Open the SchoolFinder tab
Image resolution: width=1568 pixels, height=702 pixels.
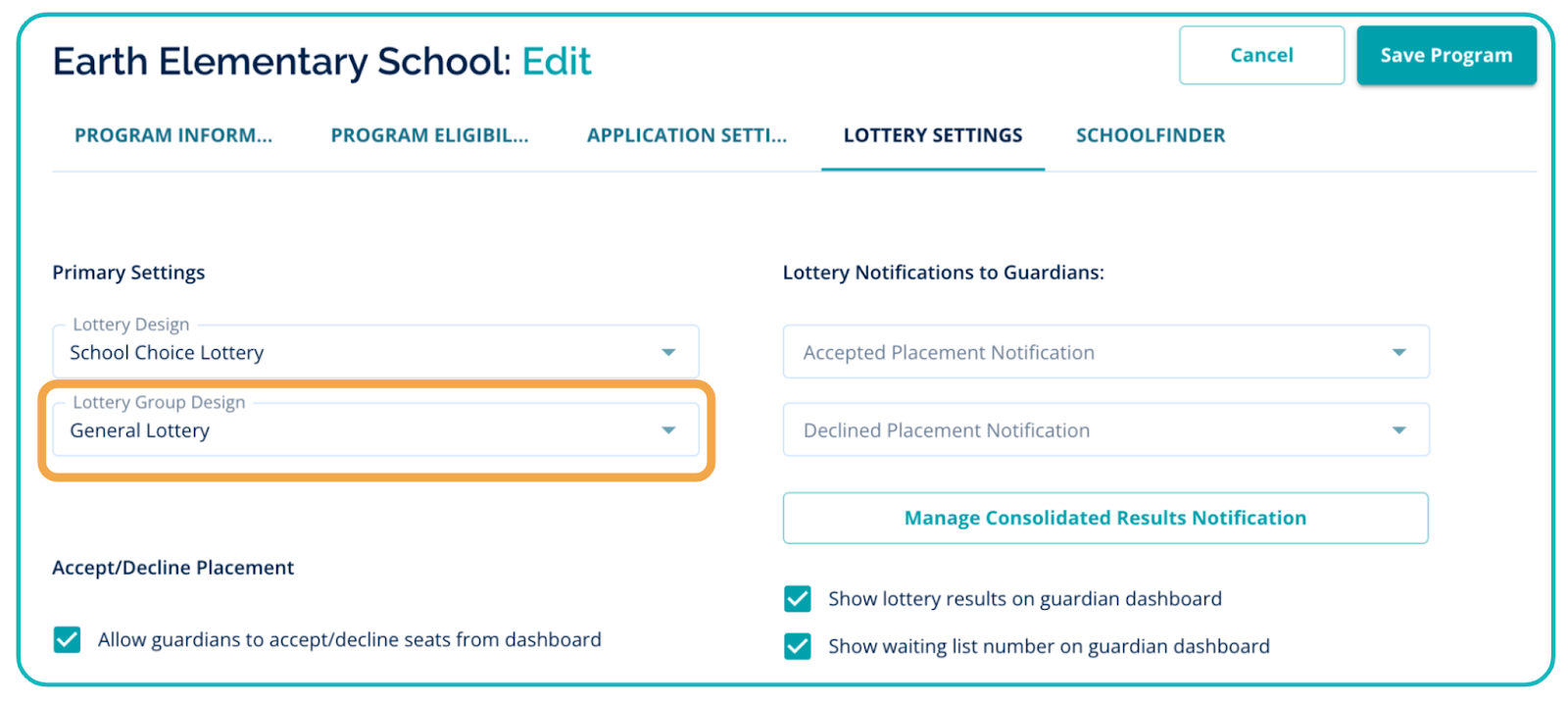pyautogui.click(x=1150, y=135)
